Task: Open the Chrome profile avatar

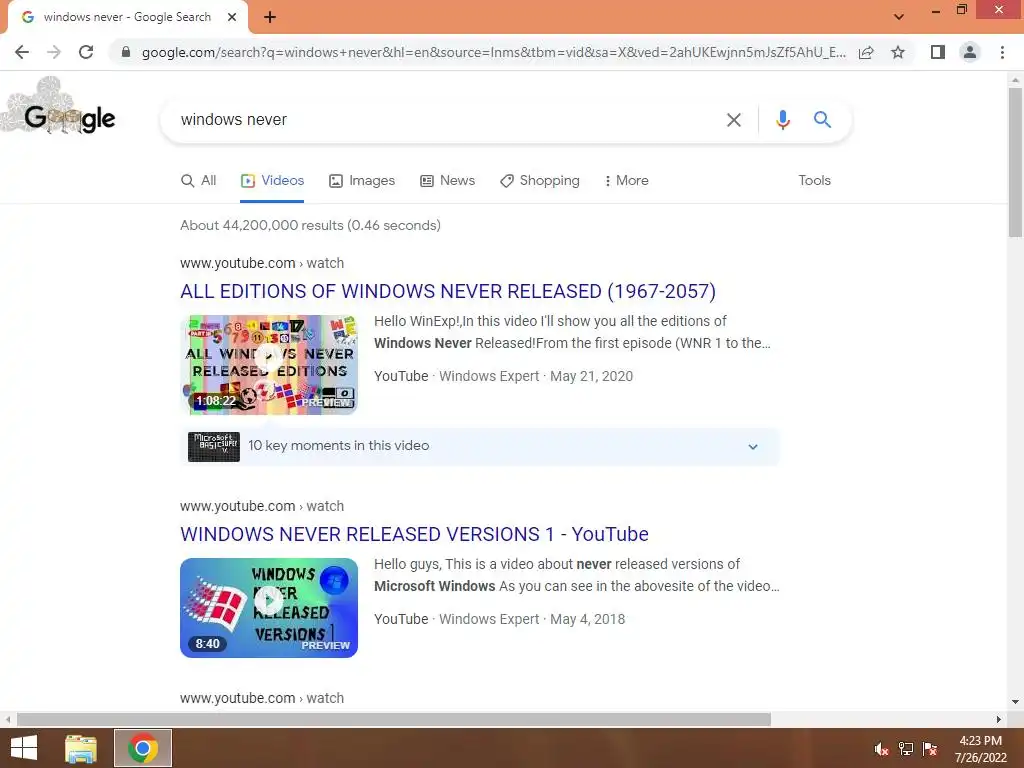Action: pyautogui.click(x=970, y=52)
